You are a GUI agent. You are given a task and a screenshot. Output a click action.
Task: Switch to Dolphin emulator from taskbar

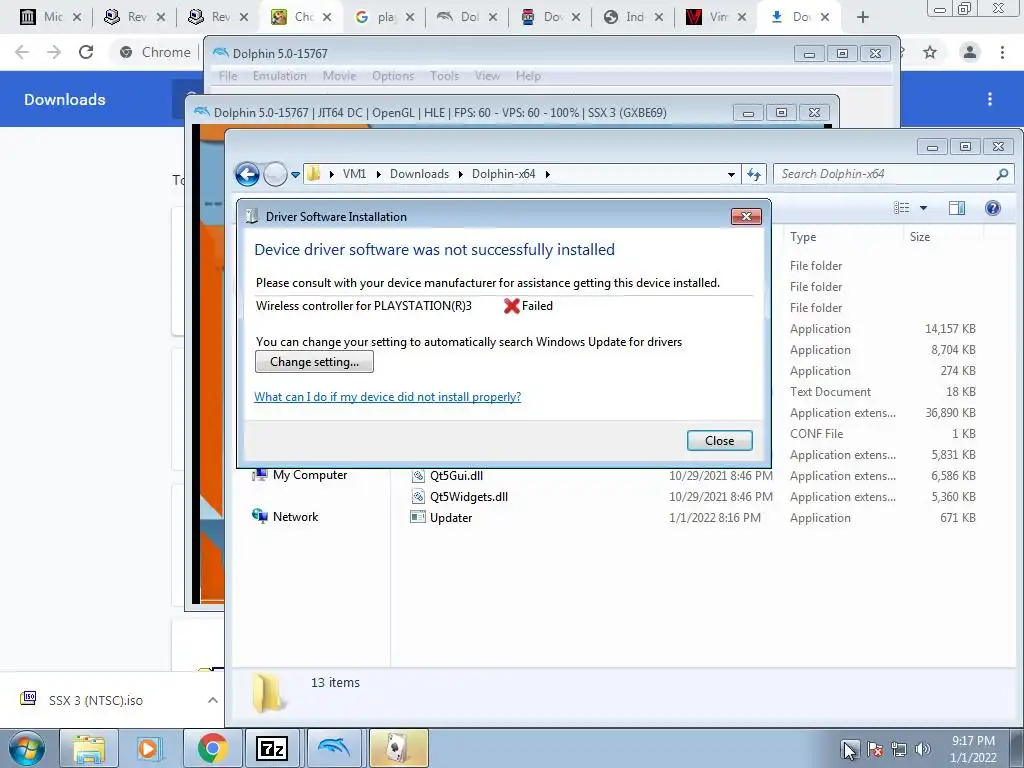[x=334, y=748]
